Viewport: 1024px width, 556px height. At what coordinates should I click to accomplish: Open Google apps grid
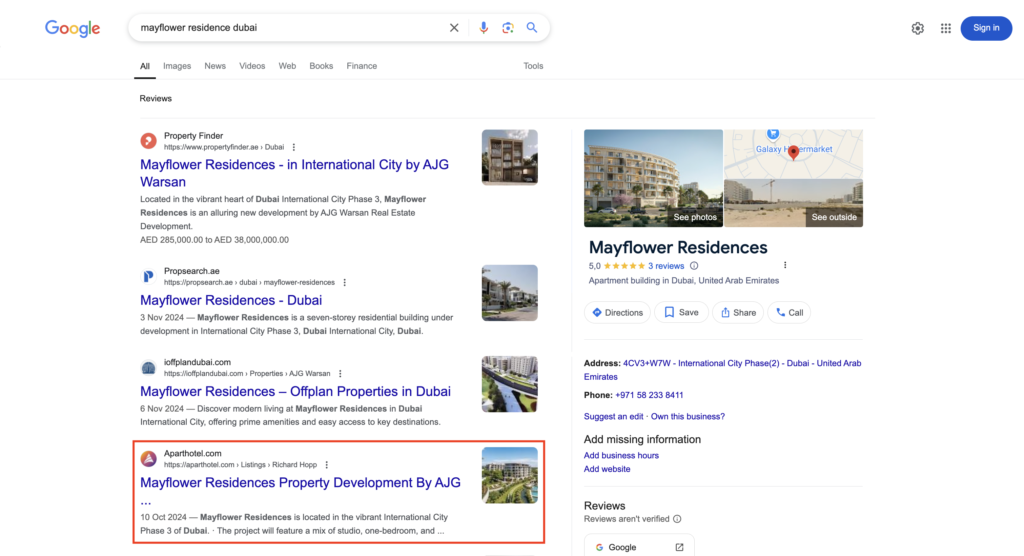(x=946, y=28)
